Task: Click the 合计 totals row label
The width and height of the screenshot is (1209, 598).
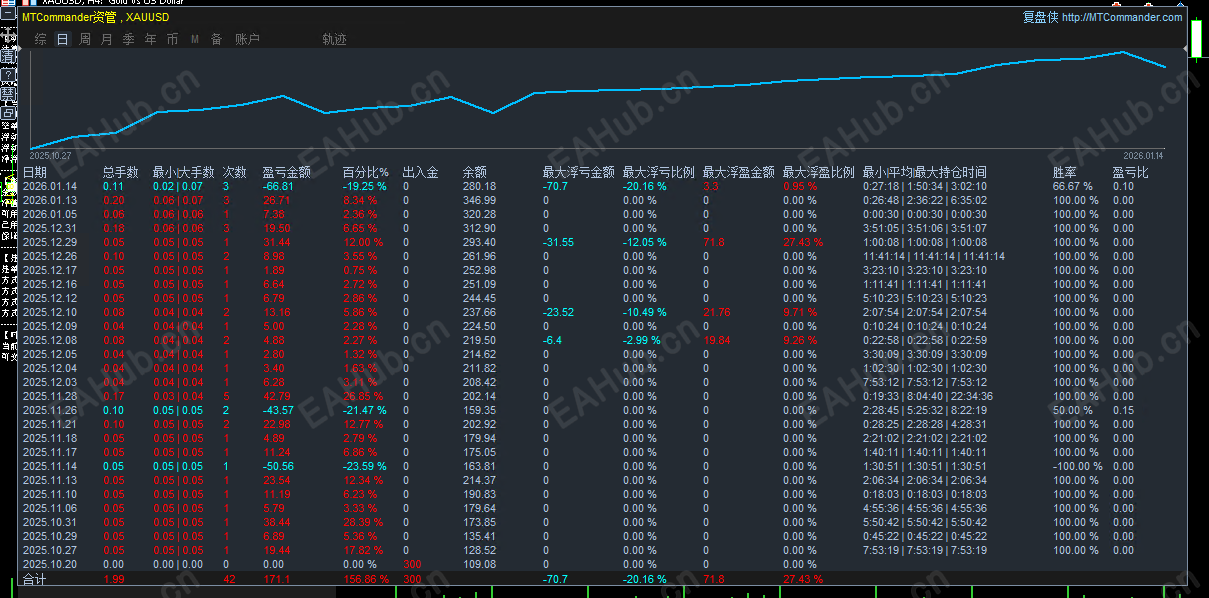Action: [x=35, y=579]
